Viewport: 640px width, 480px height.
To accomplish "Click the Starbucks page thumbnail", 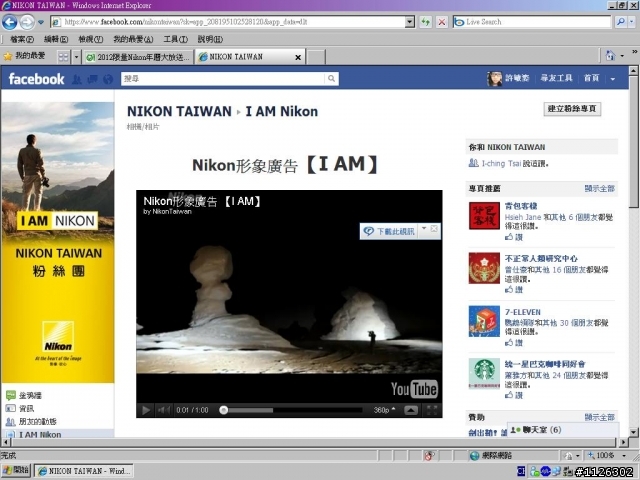I will 484,373.
